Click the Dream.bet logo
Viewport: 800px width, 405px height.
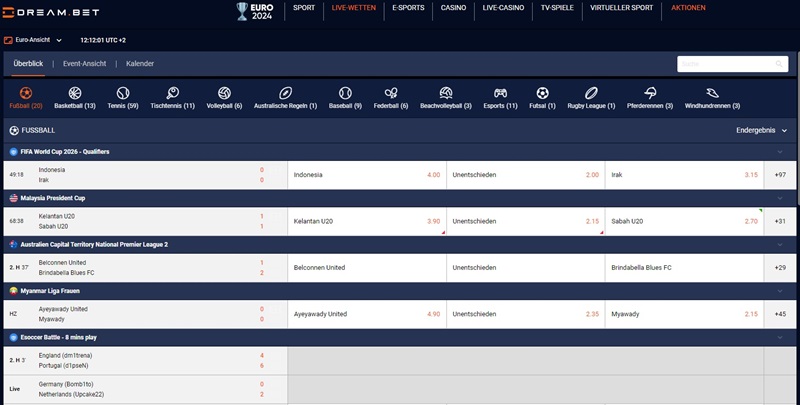coord(51,12)
